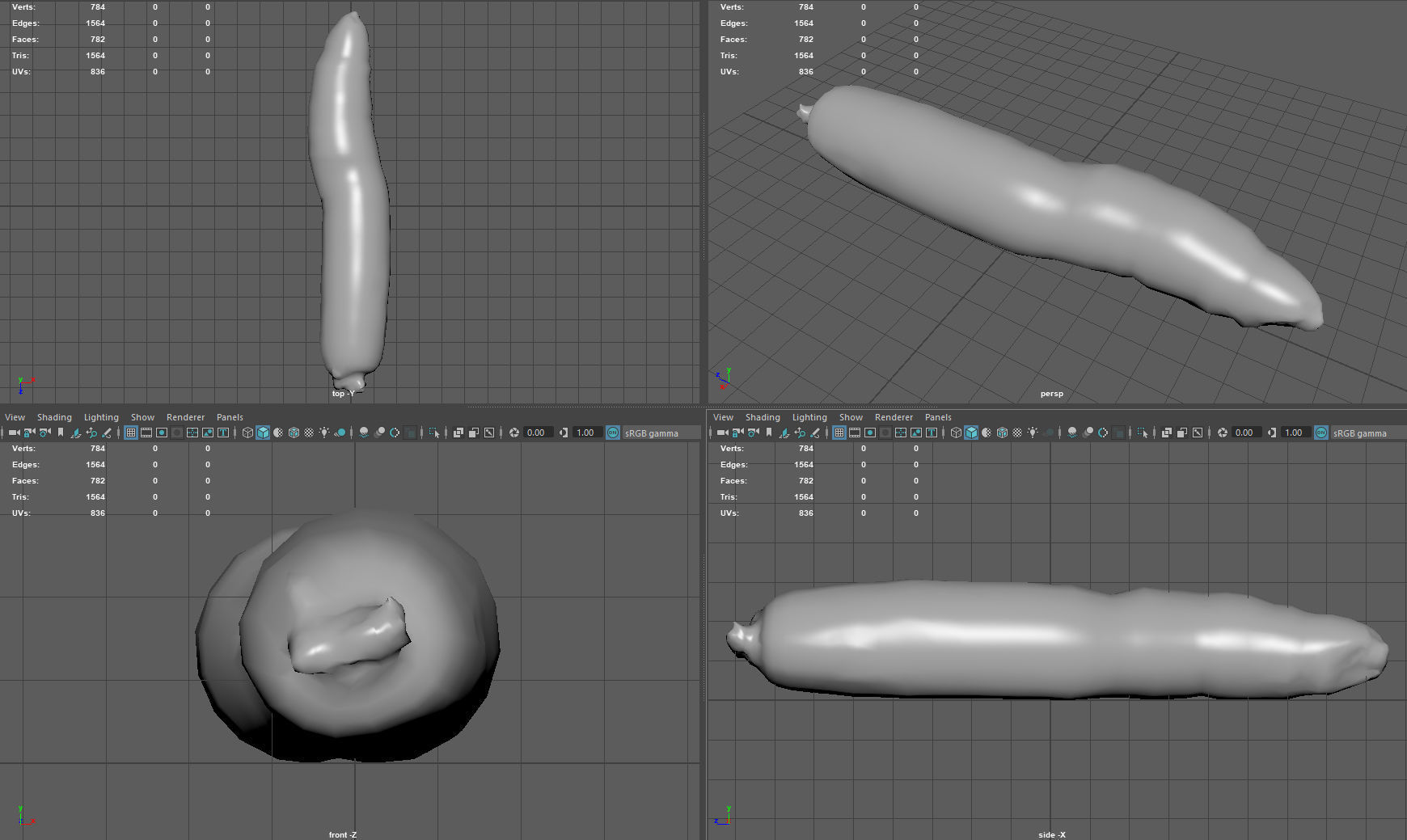Open sRGB gamma dropdown in front -Z panel
Viewport: 1407px width, 840px height.
[x=661, y=433]
